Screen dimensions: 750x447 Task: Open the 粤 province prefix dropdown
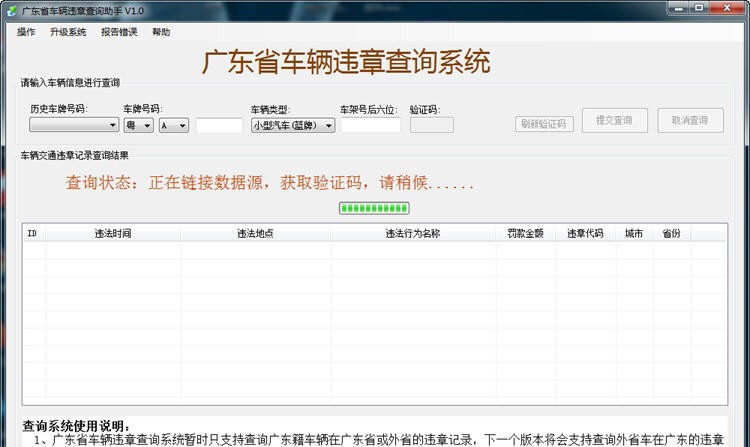[x=138, y=125]
